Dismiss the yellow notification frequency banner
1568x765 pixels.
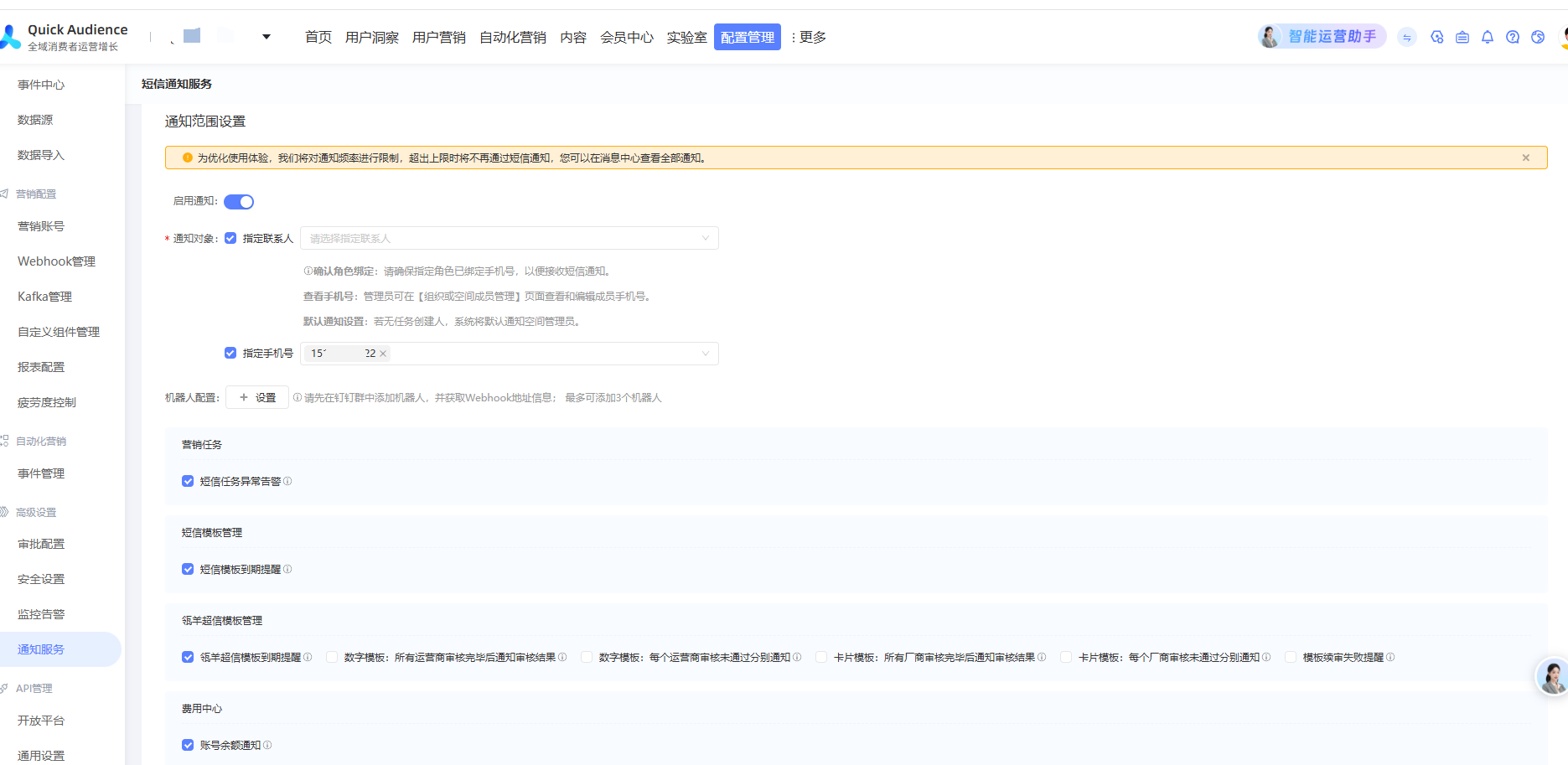point(1526,158)
